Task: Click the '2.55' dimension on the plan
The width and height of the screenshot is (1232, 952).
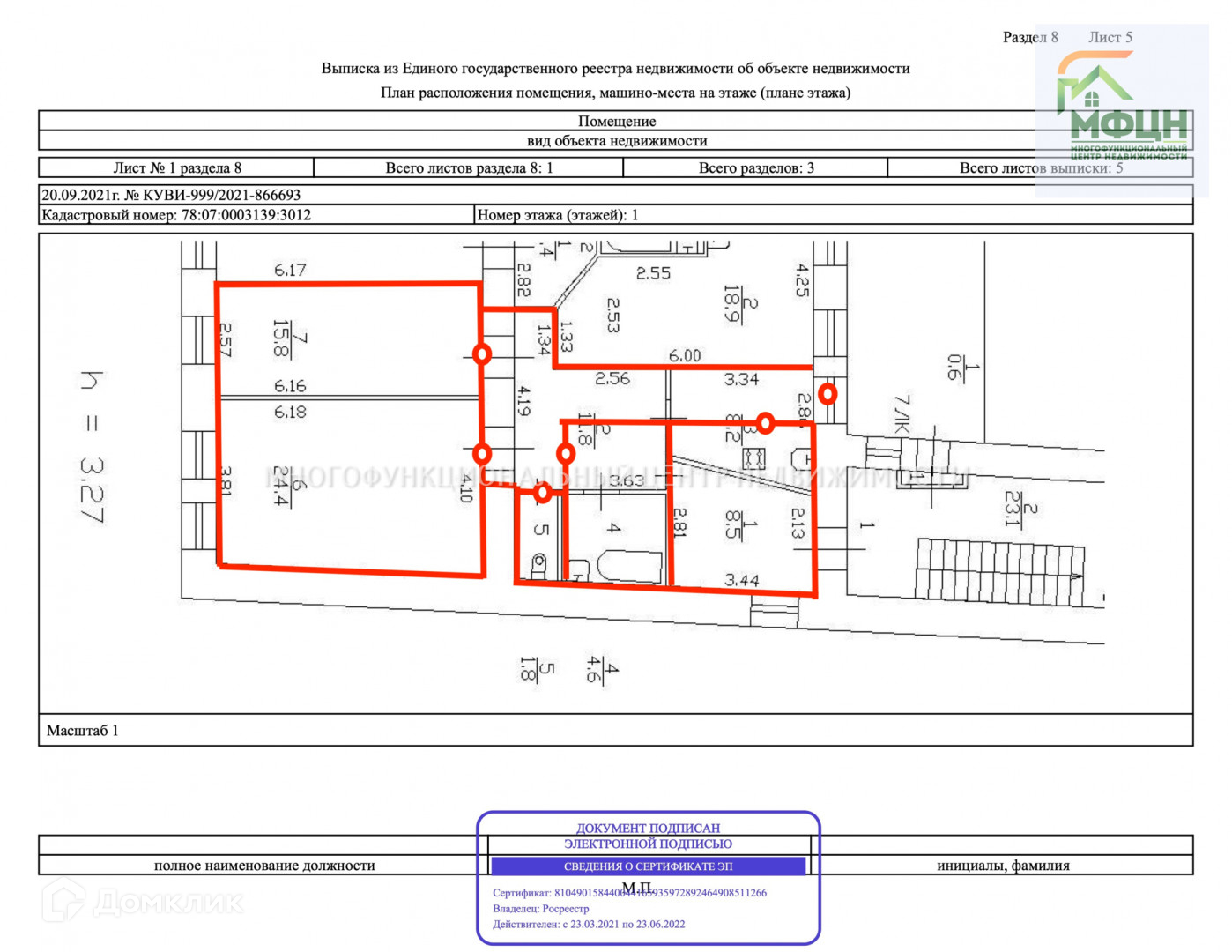Action: coord(653,273)
